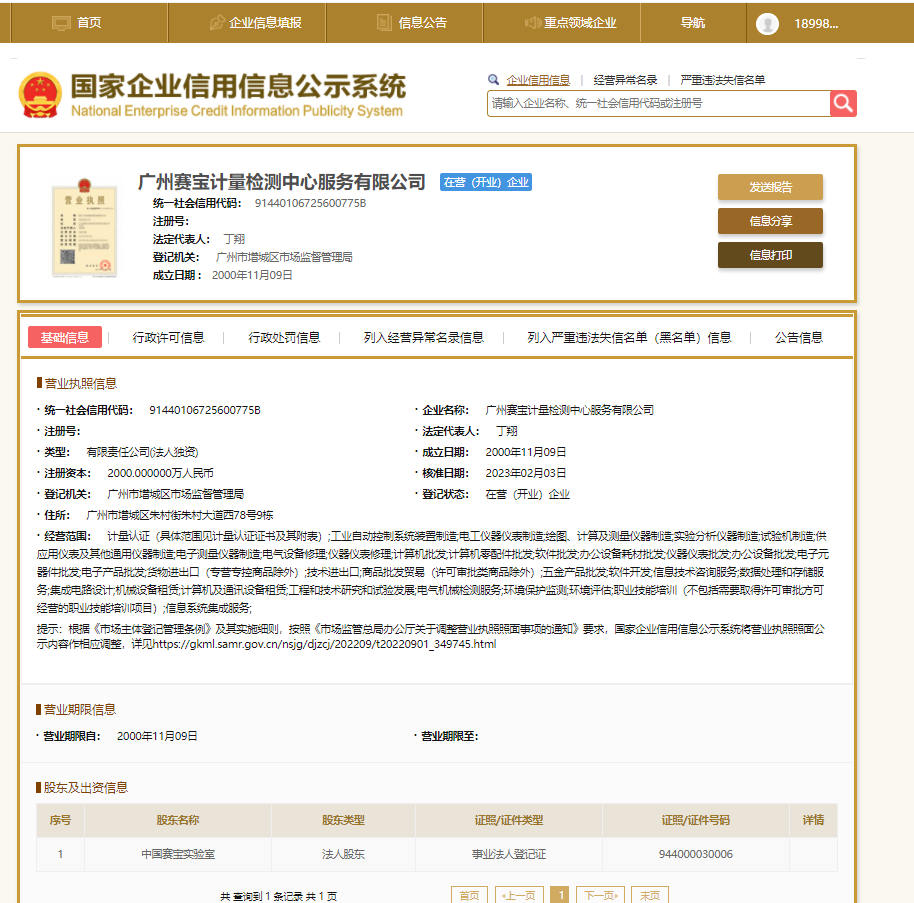This screenshot has height=903, width=914.
Task: Click the 首页 home icon in top navigation
Action: coord(61,21)
